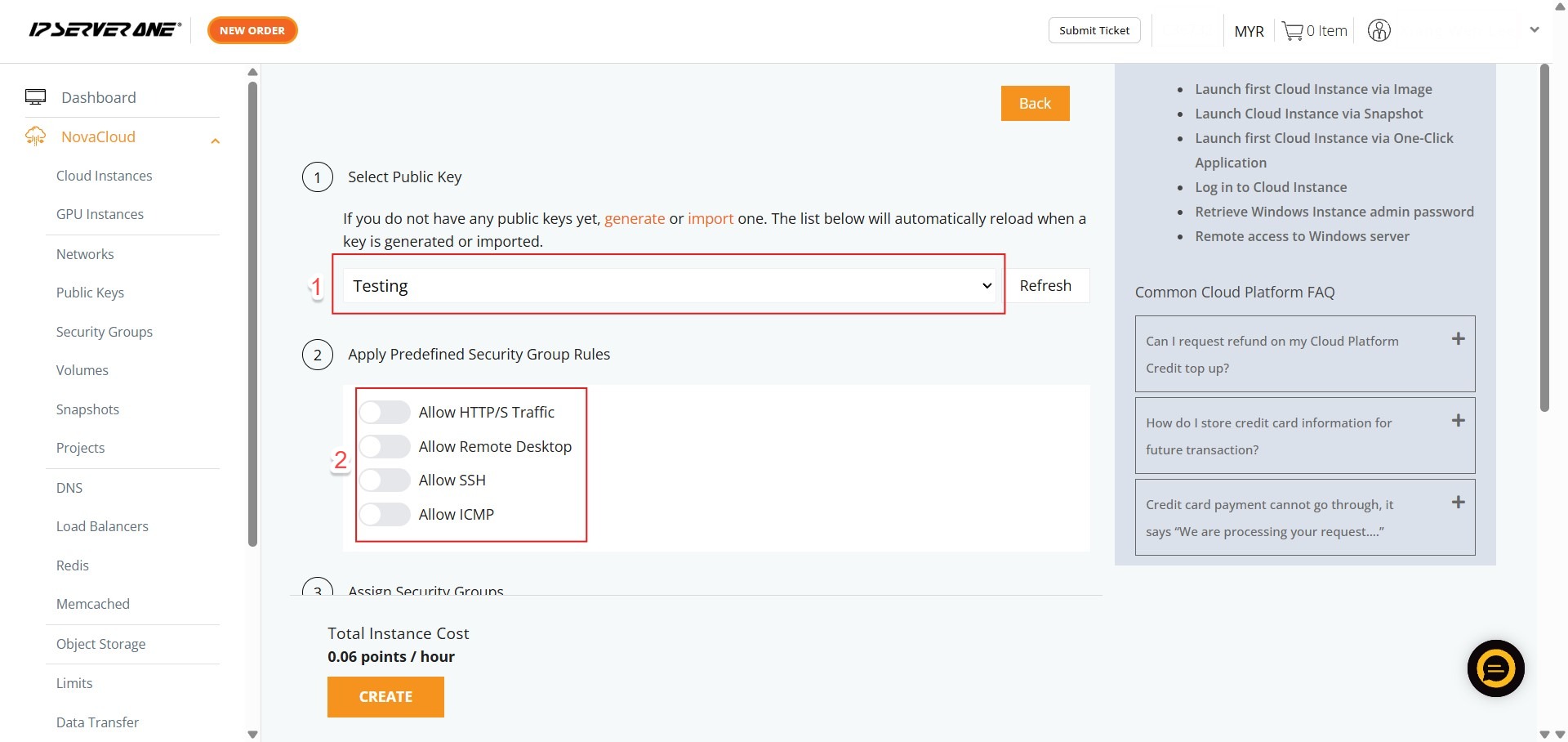
Task: Open Security Groups from sidebar
Action: (104, 332)
